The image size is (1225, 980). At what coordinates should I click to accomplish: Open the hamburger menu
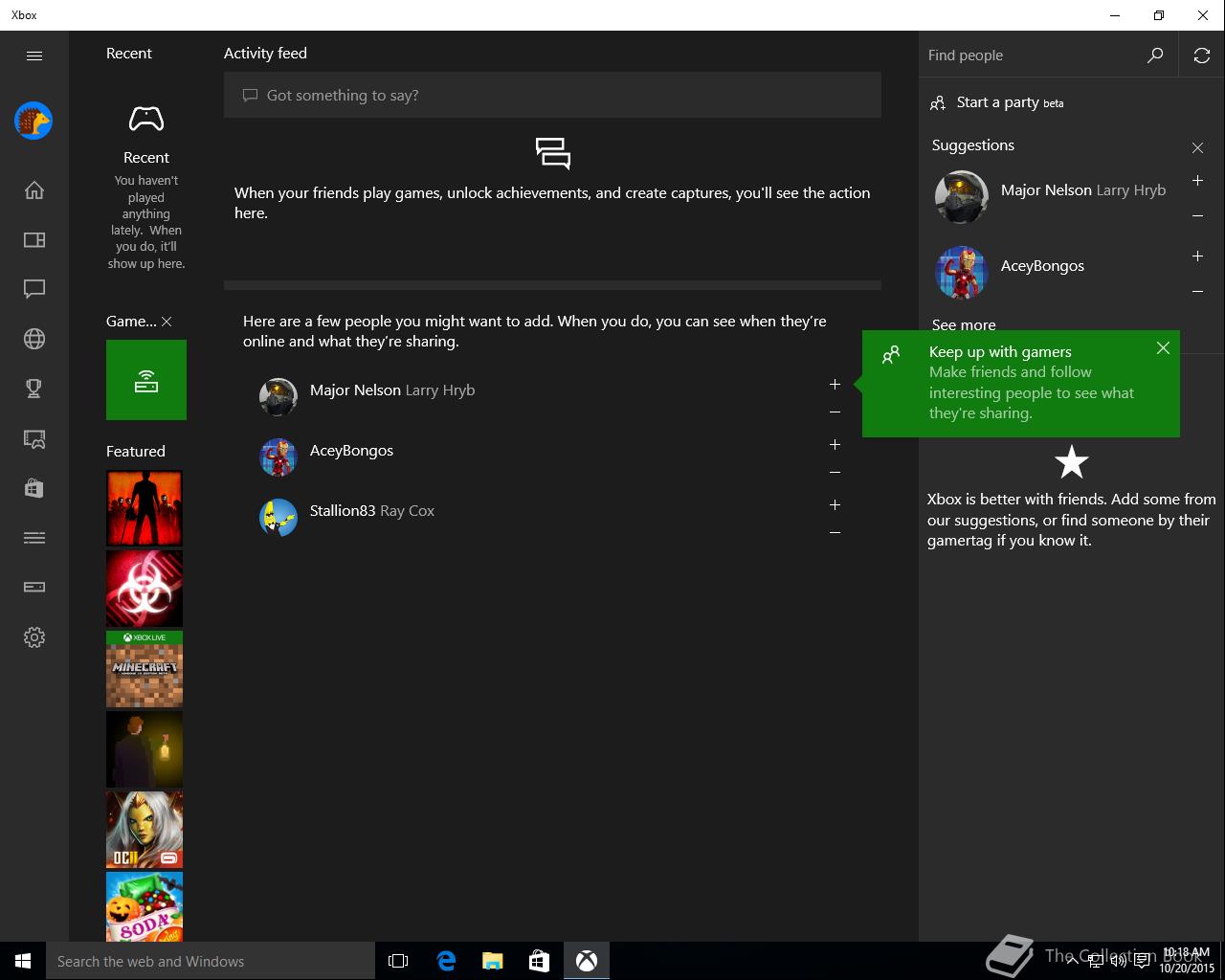34,56
